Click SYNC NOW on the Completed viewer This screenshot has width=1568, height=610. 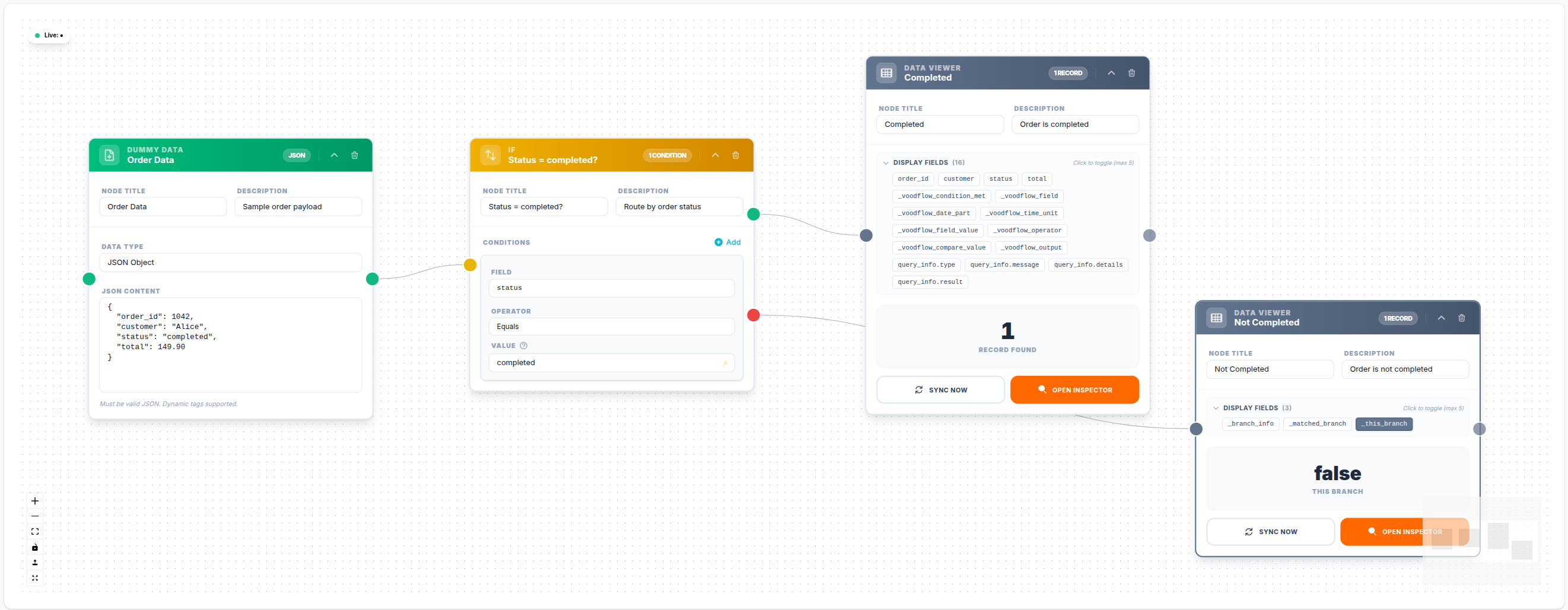tap(940, 389)
